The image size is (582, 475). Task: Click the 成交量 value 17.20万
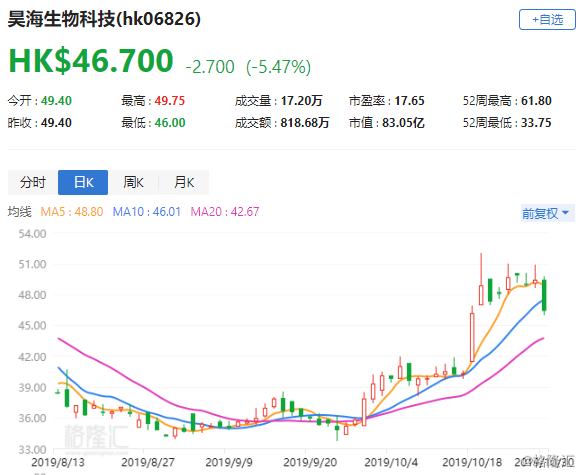click(x=301, y=101)
